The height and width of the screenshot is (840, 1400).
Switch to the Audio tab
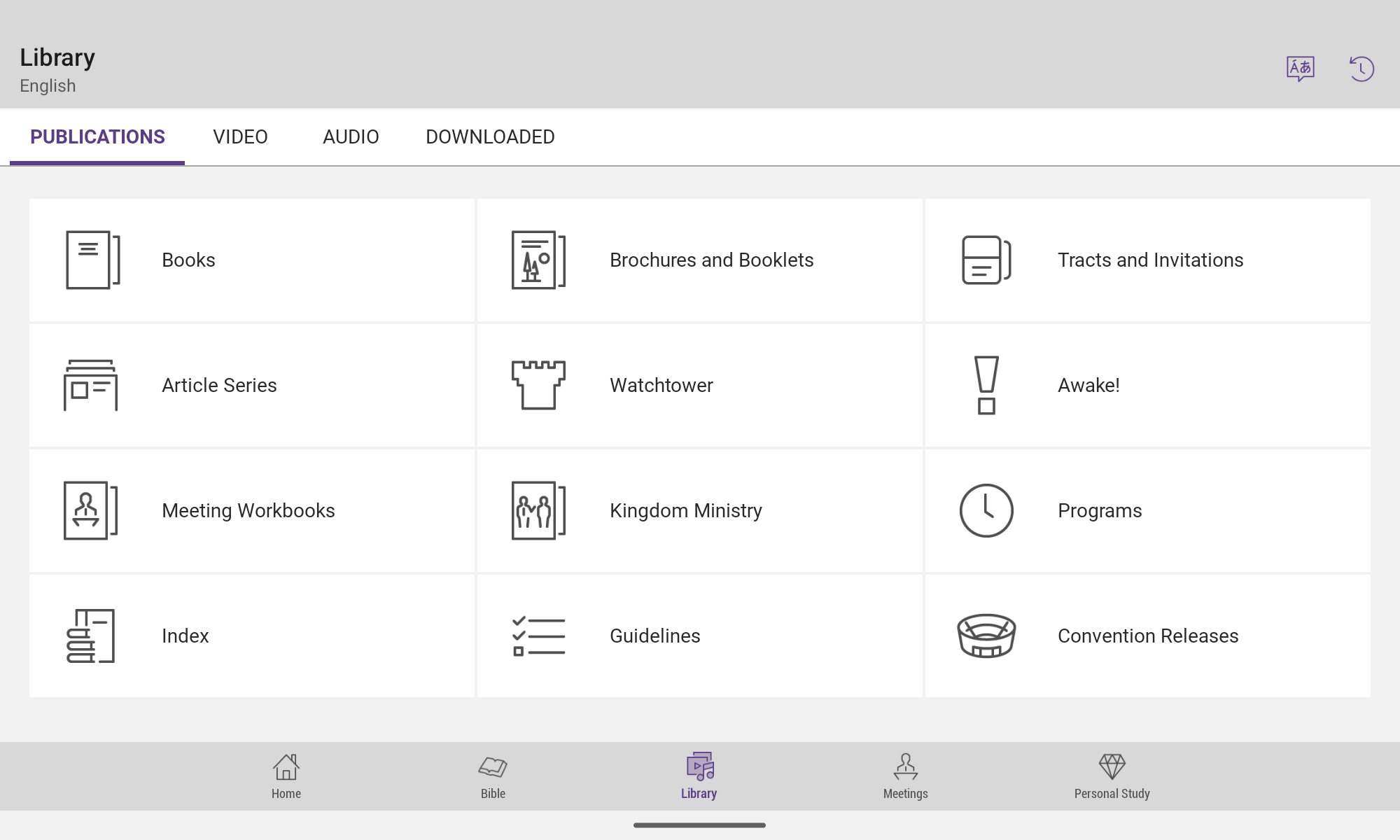point(351,137)
